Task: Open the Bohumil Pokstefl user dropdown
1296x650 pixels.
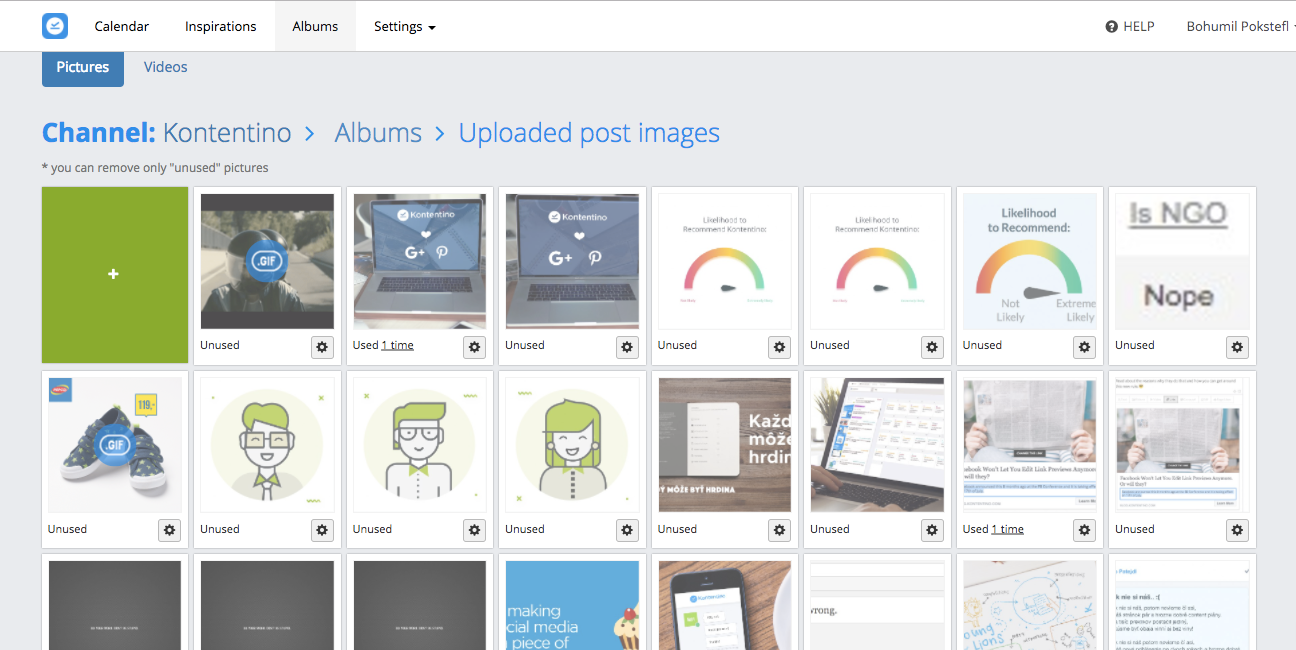Action: 1241,27
